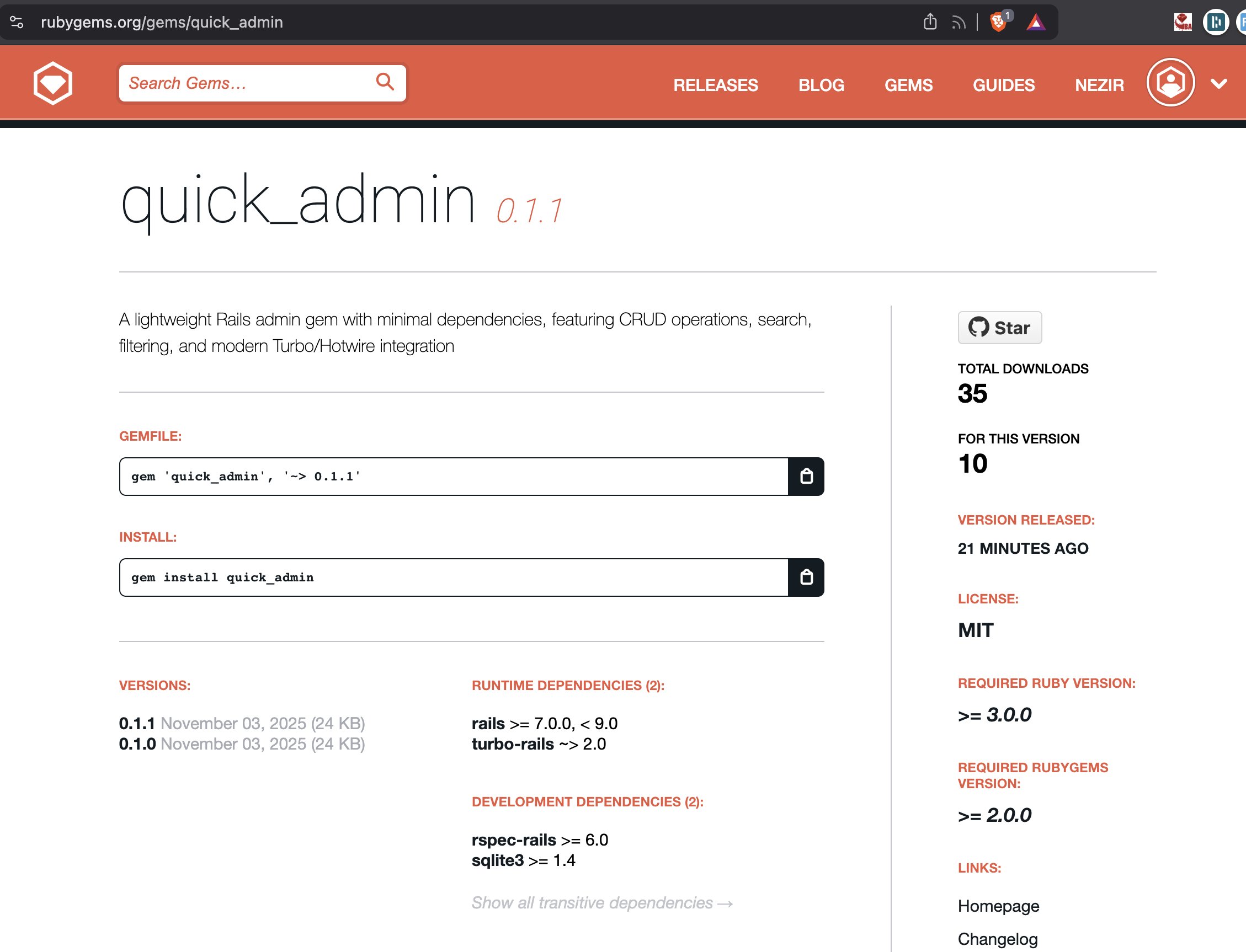
Task: Copy the install command via clipboard icon
Action: (807, 577)
